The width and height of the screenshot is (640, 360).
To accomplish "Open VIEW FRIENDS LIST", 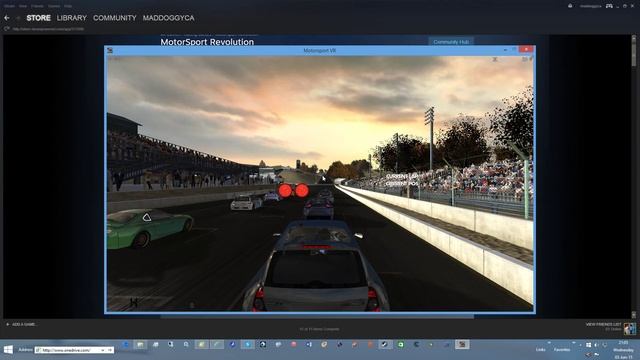I will tap(603, 324).
